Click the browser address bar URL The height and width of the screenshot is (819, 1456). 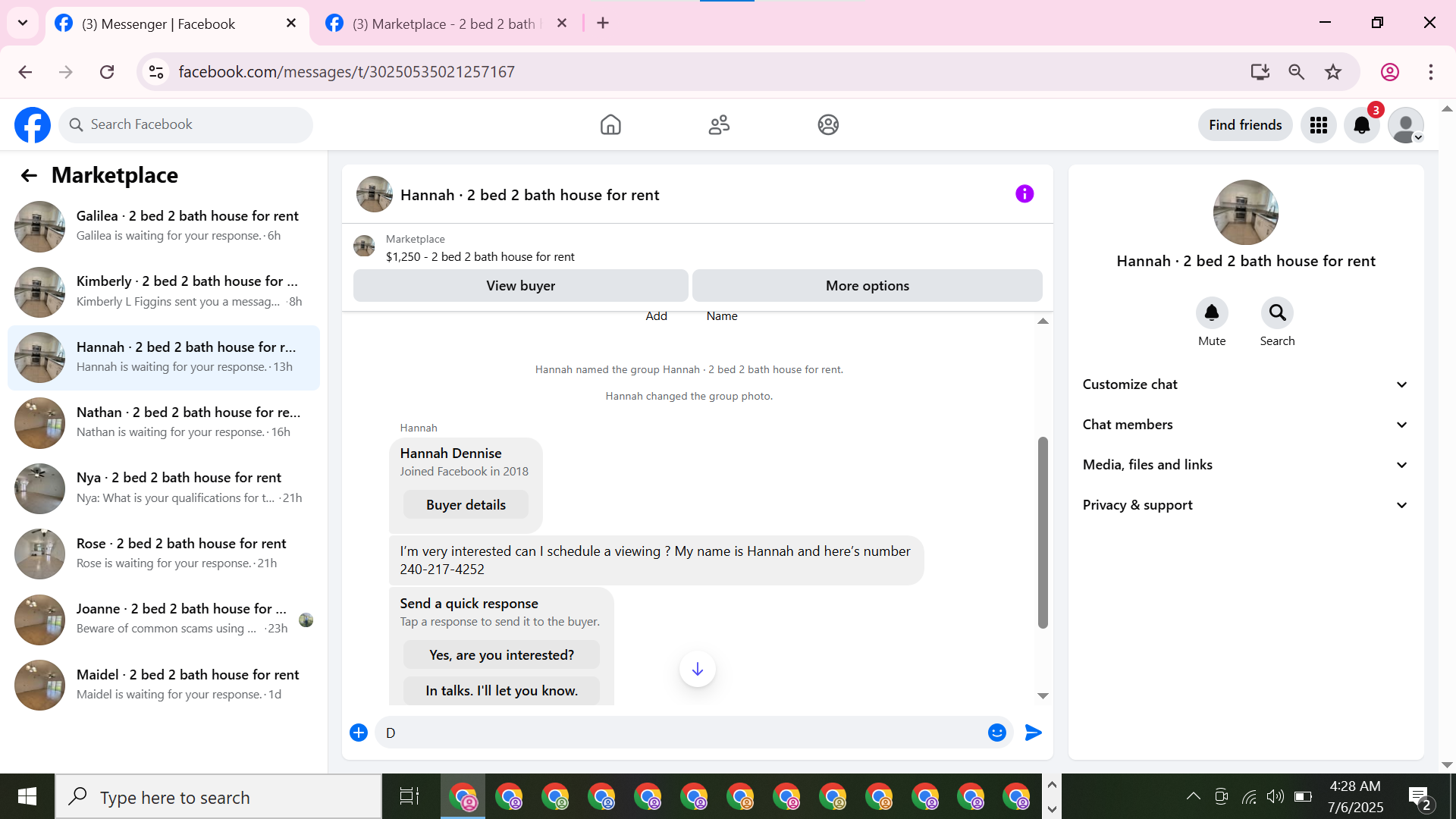(x=347, y=72)
